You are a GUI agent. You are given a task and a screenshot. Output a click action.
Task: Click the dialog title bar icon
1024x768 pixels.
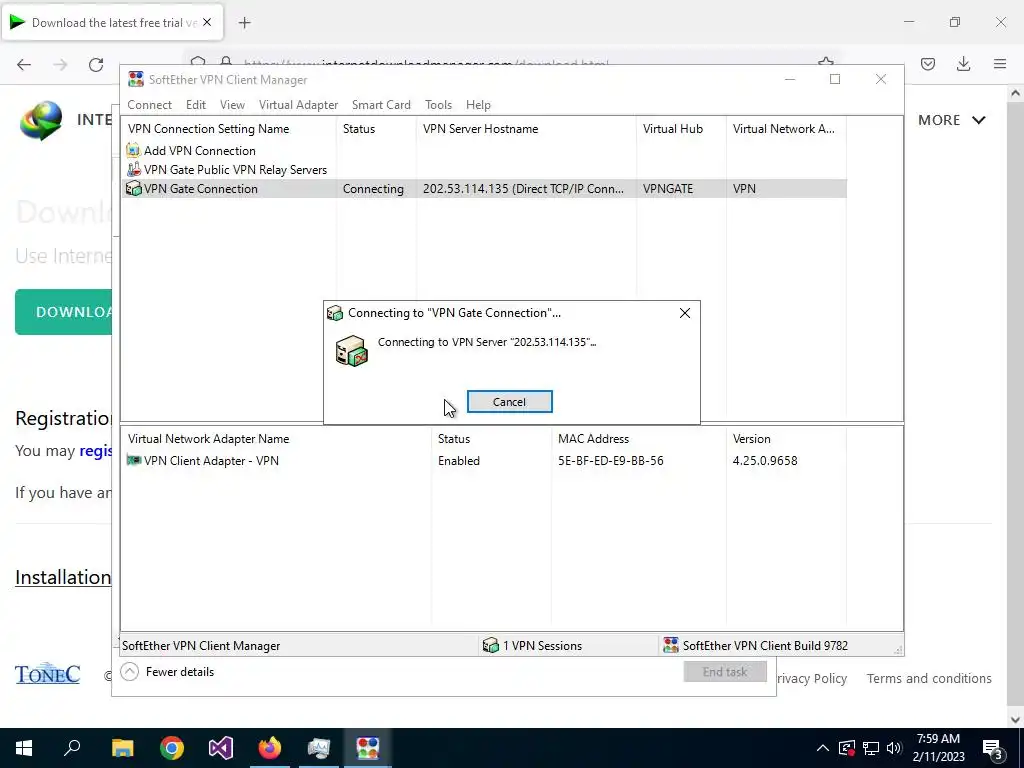coord(334,313)
